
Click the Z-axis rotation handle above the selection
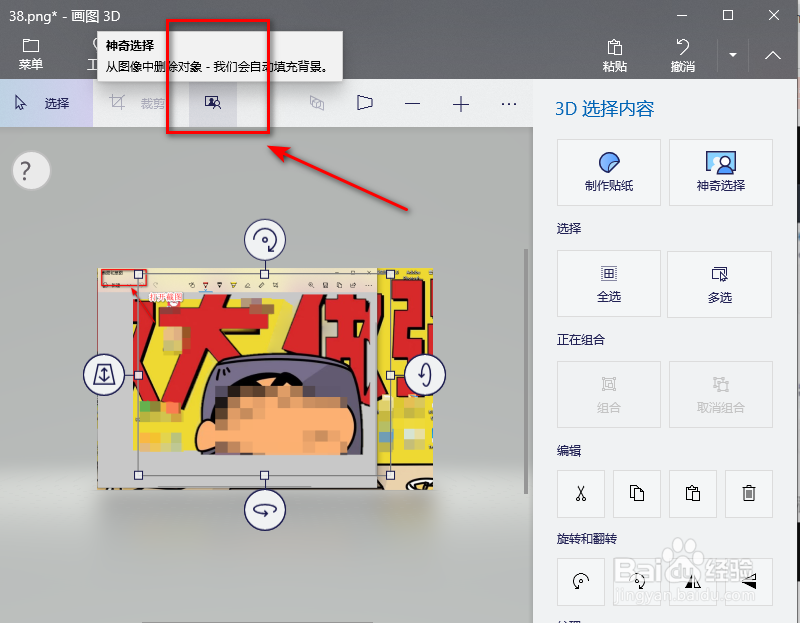pyautogui.click(x=264, y=240)
